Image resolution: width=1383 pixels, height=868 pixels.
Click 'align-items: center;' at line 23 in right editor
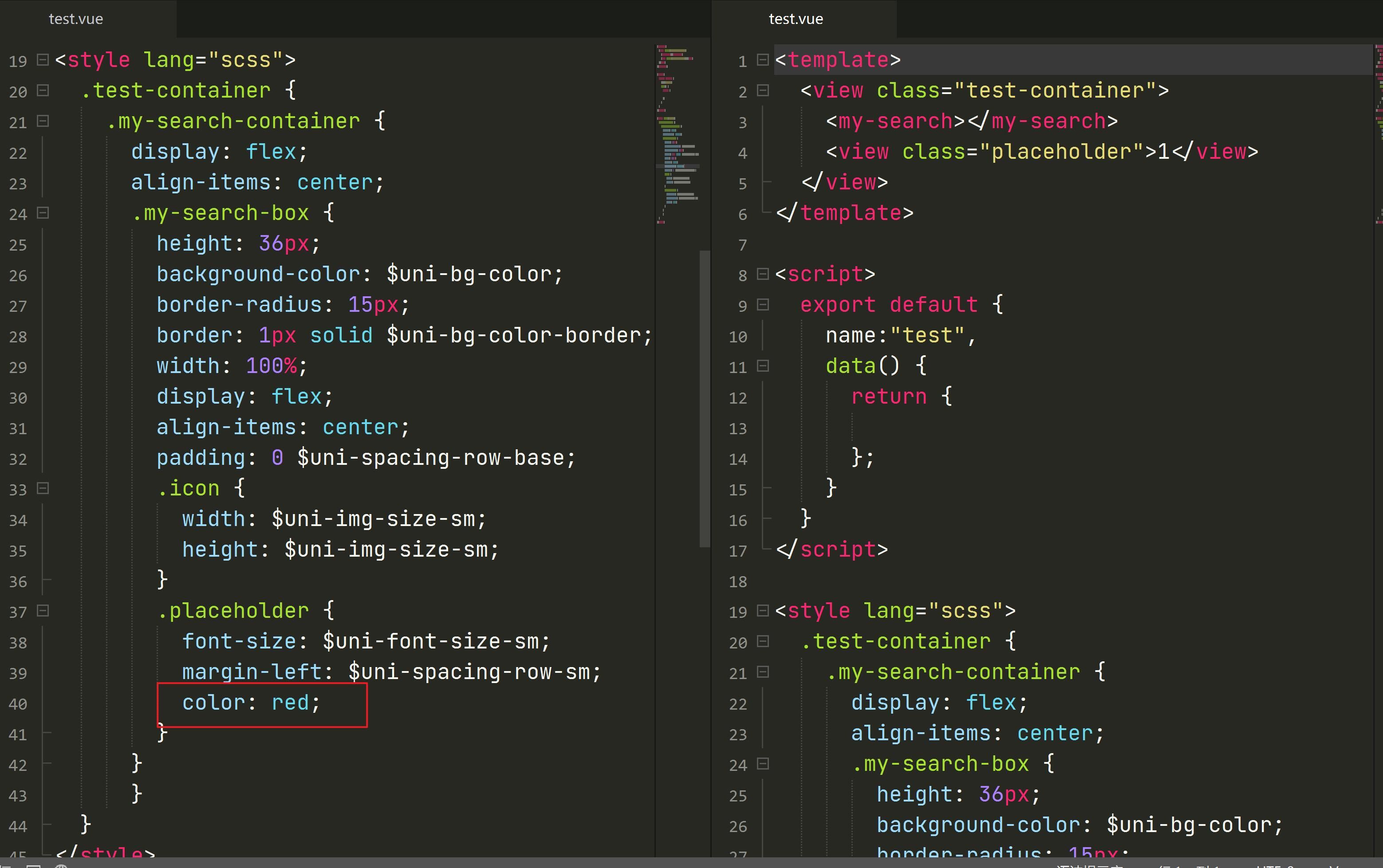pos(978,734)
